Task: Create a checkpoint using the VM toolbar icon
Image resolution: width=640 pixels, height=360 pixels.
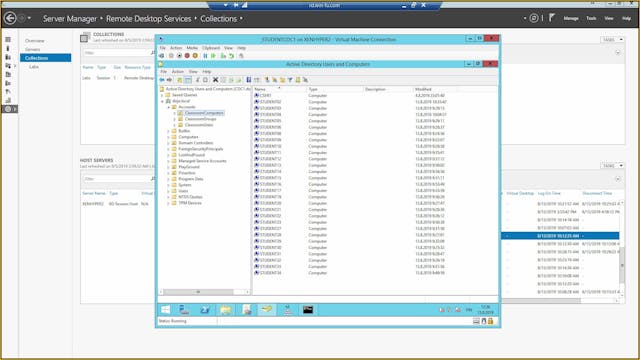Action: 223,56
